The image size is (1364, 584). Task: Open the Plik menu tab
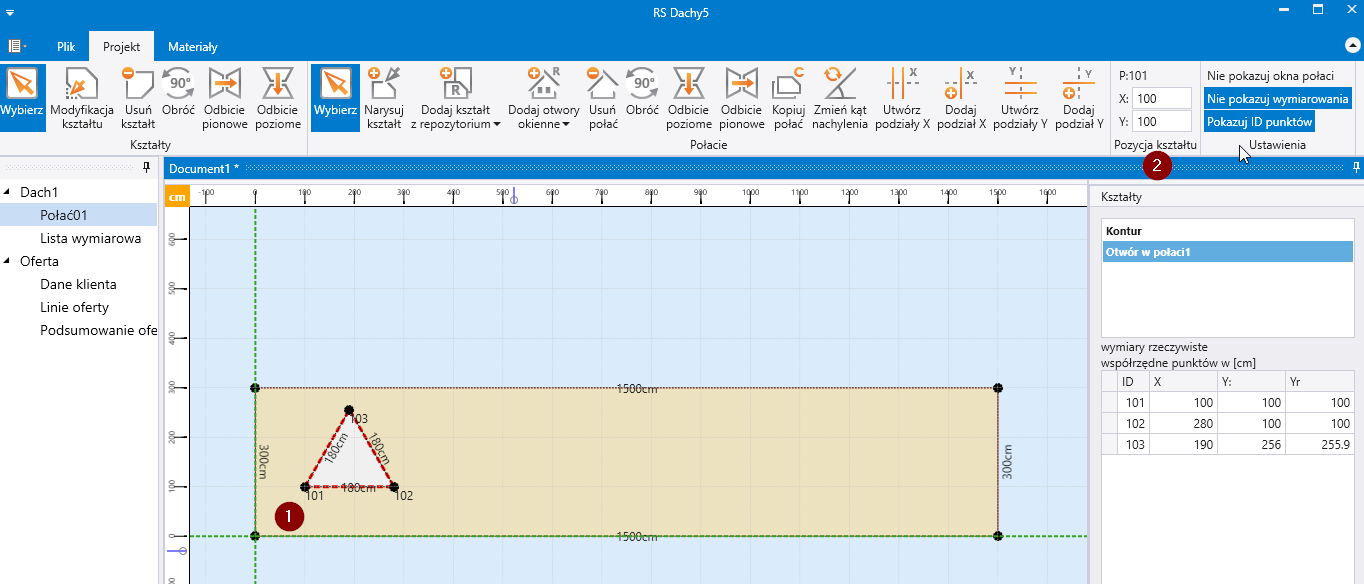pos(66,46)
